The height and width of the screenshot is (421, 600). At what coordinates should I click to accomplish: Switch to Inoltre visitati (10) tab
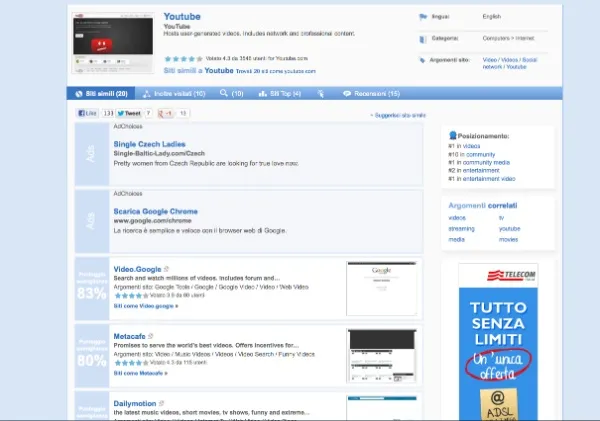174,93
